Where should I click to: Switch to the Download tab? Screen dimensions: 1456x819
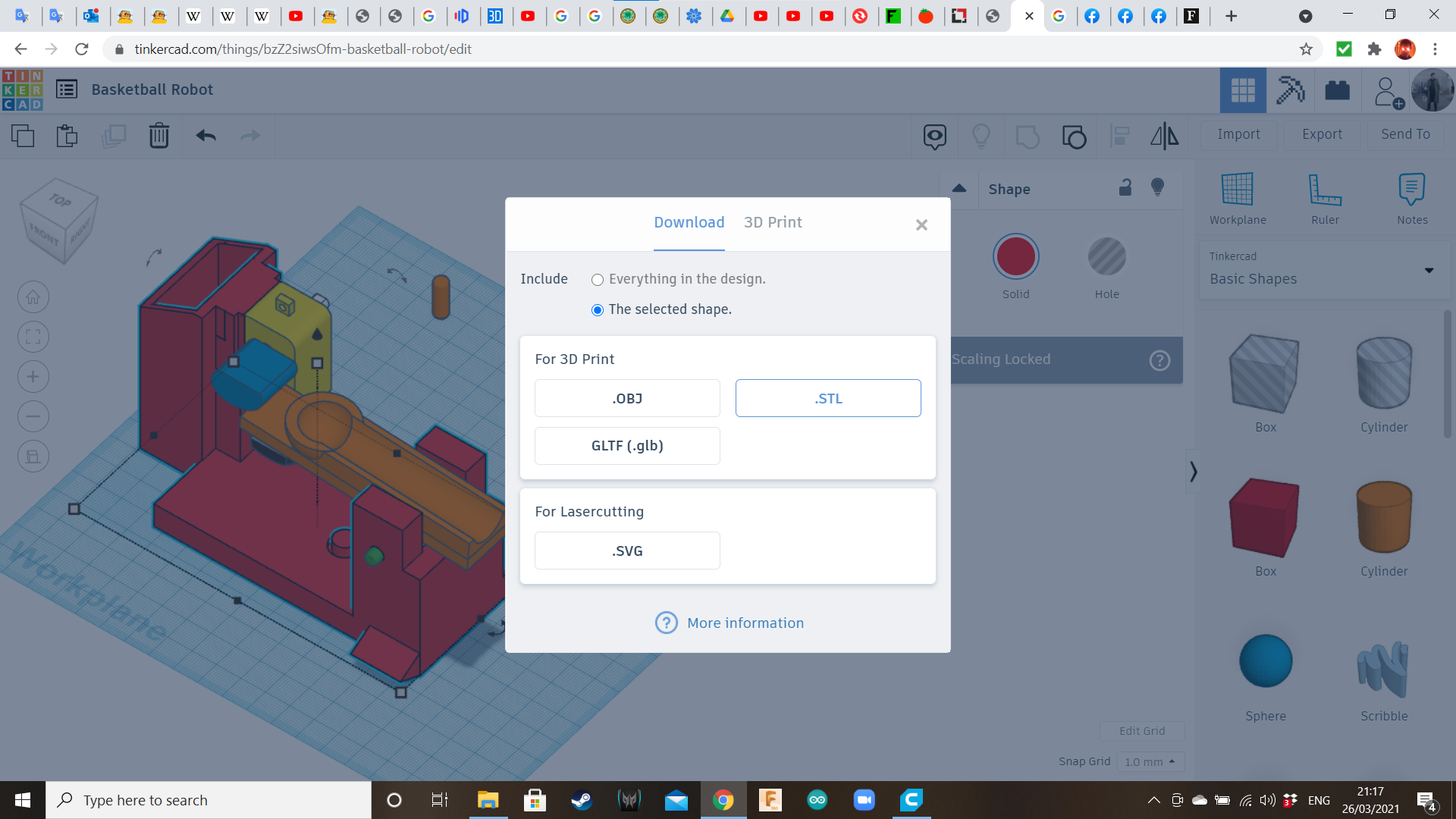coord(689,223)
